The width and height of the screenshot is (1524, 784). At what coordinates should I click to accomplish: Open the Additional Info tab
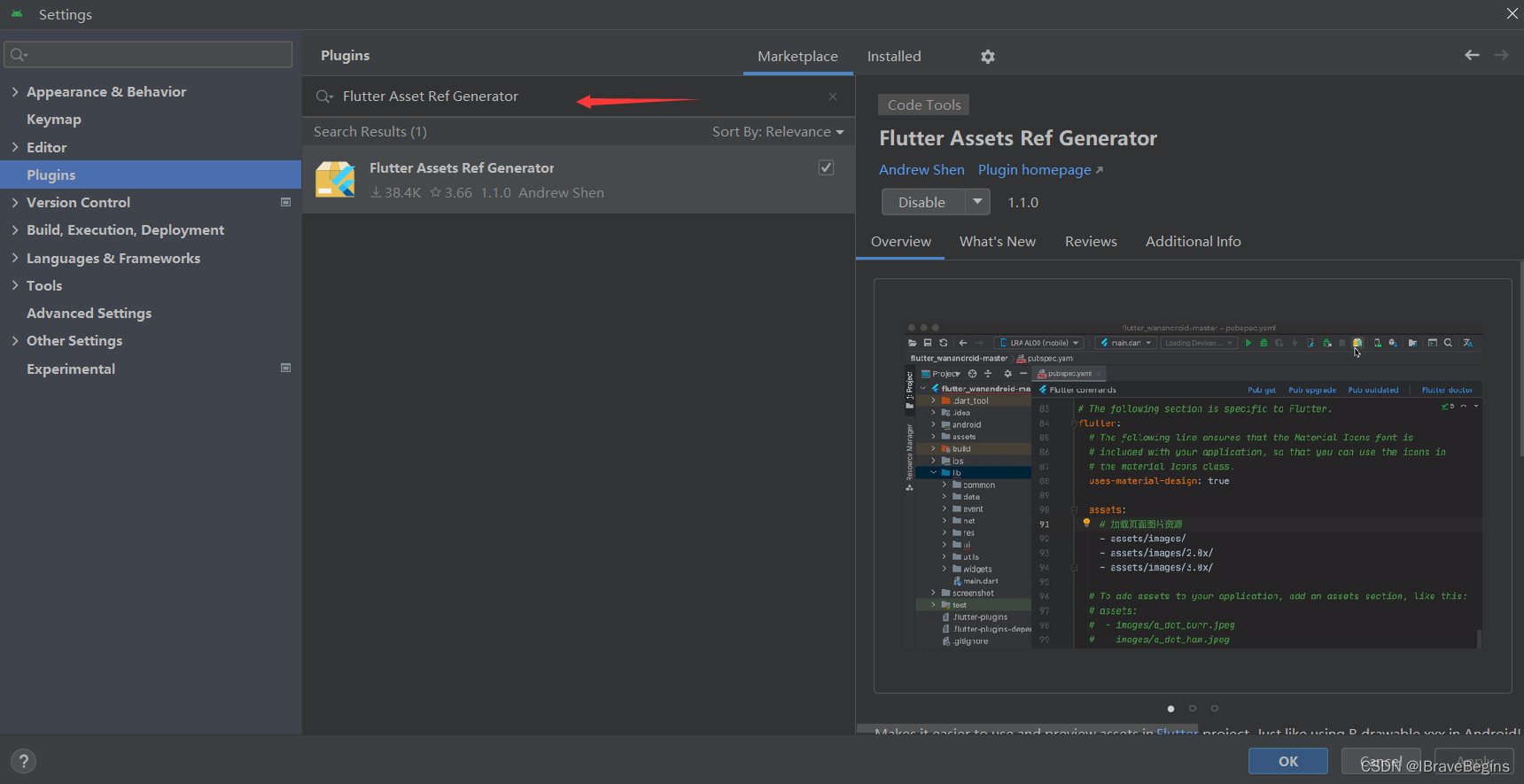(1193, 241)
